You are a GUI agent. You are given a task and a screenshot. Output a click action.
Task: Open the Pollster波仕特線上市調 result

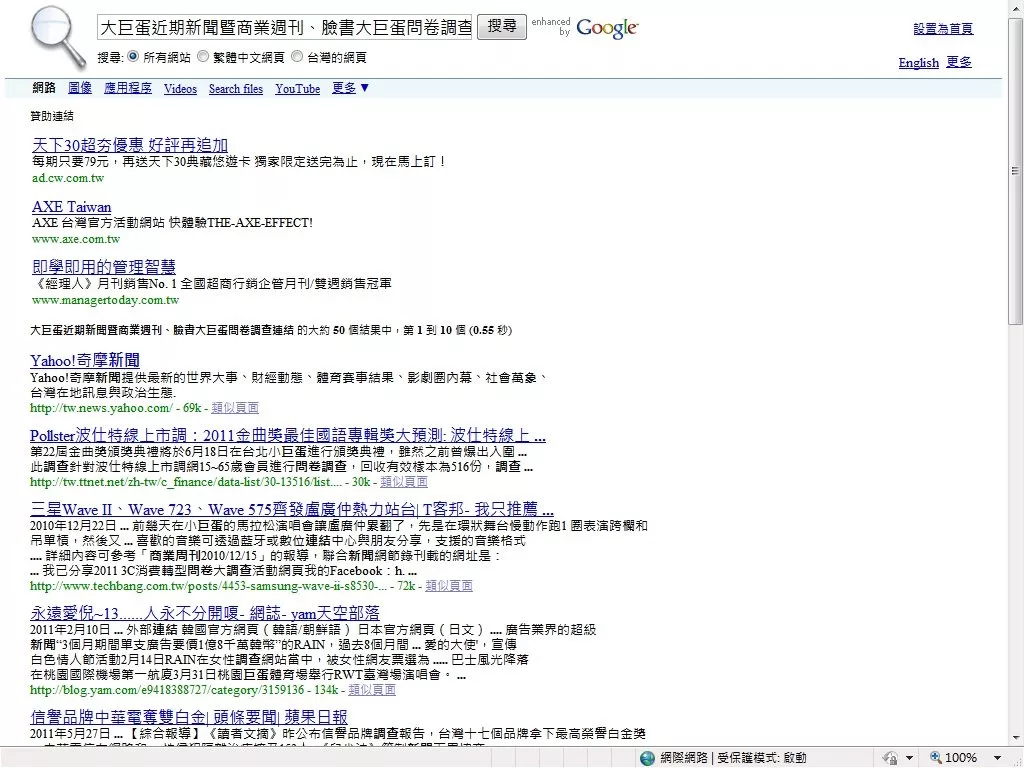click(x=288, y=436)
